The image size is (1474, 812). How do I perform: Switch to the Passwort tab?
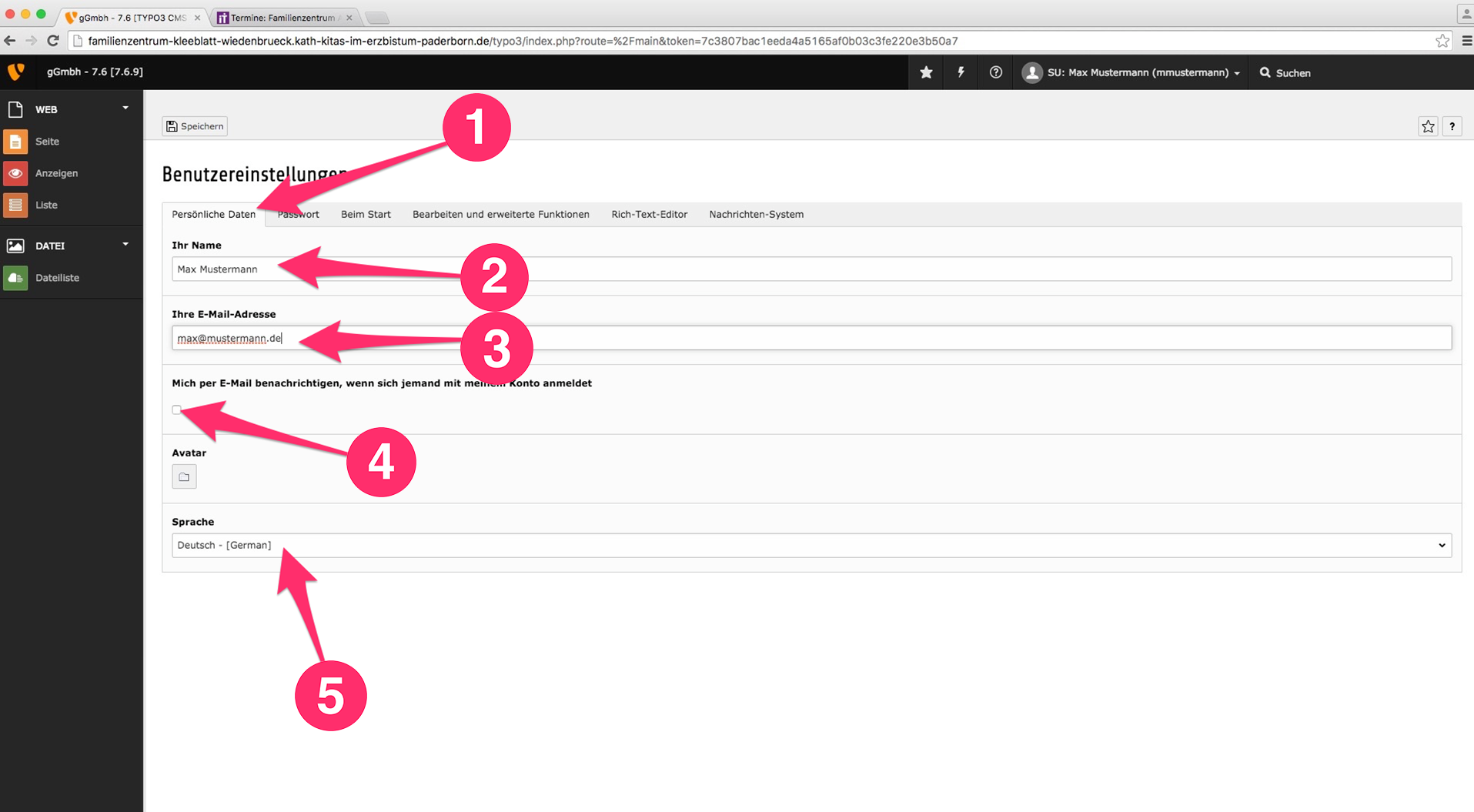pos(299,215)
